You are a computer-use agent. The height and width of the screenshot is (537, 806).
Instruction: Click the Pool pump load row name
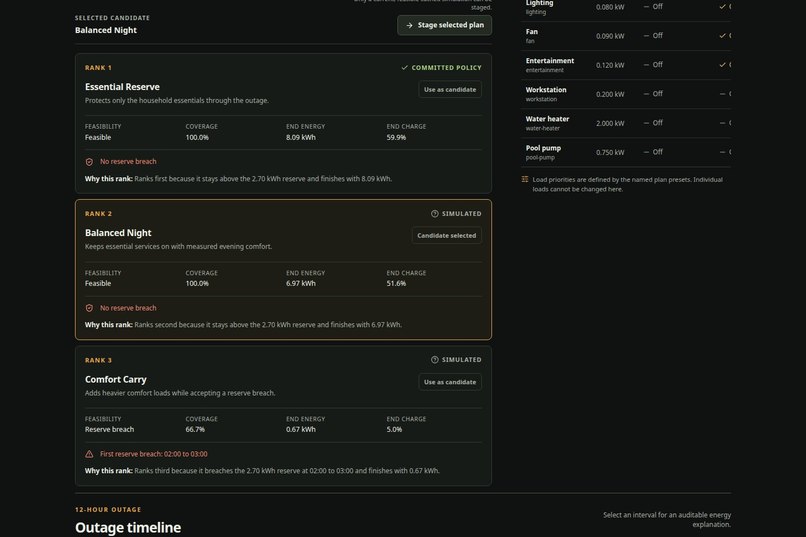coord(543,148)
